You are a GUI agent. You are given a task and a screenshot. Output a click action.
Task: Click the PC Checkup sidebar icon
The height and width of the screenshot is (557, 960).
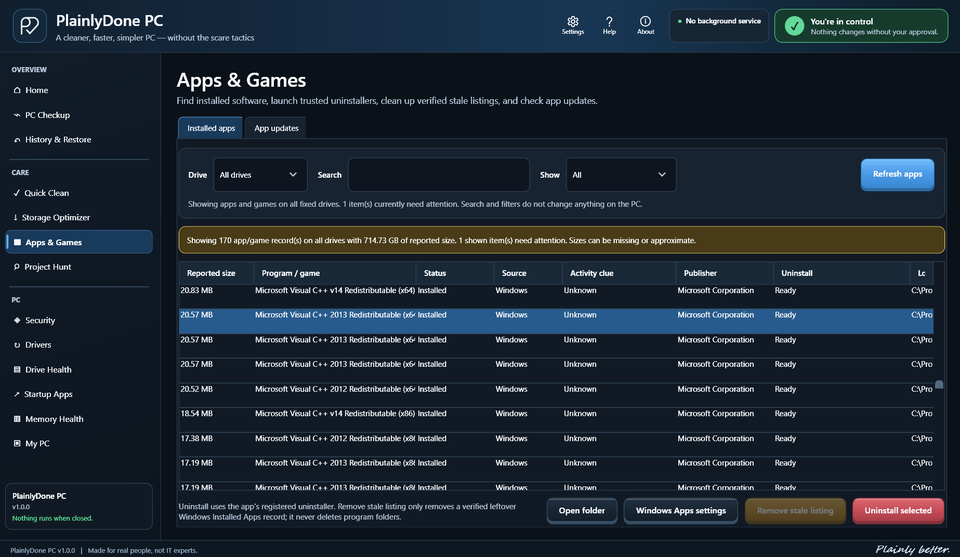pyautogui.click(x=17, y=115)
